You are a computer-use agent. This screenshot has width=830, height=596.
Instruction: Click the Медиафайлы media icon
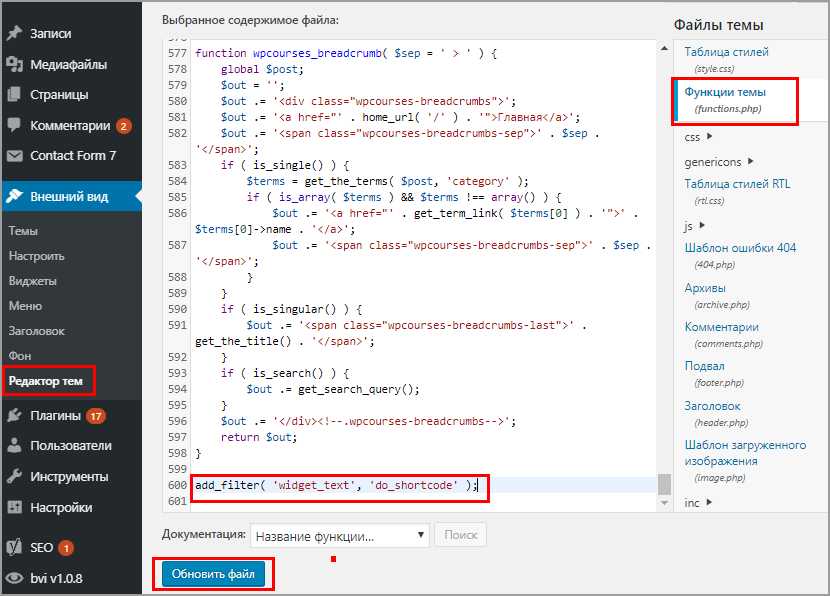14,64
